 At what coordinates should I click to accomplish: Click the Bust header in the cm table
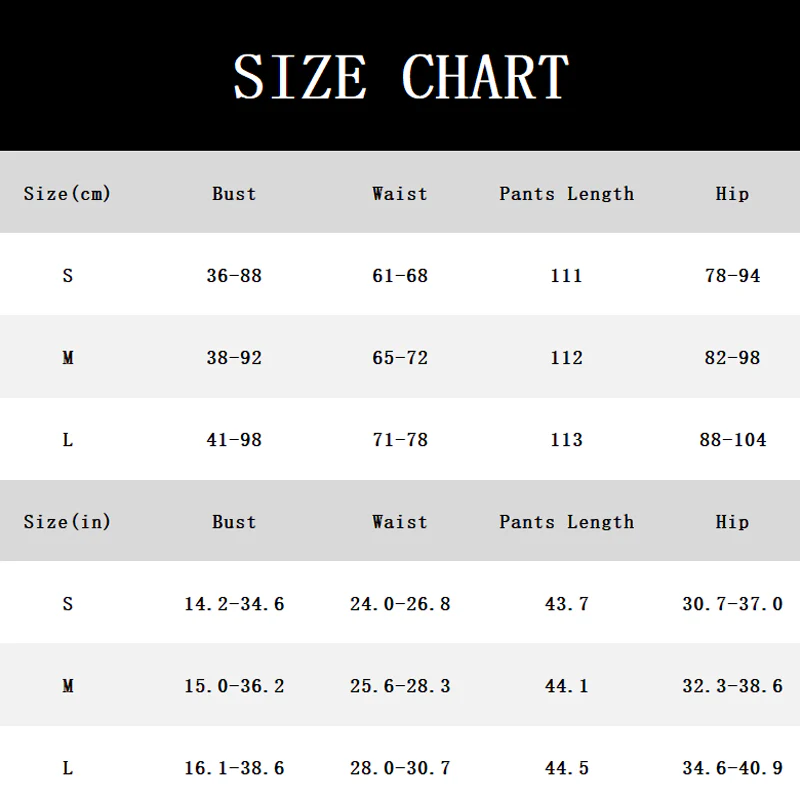point(234,194)
